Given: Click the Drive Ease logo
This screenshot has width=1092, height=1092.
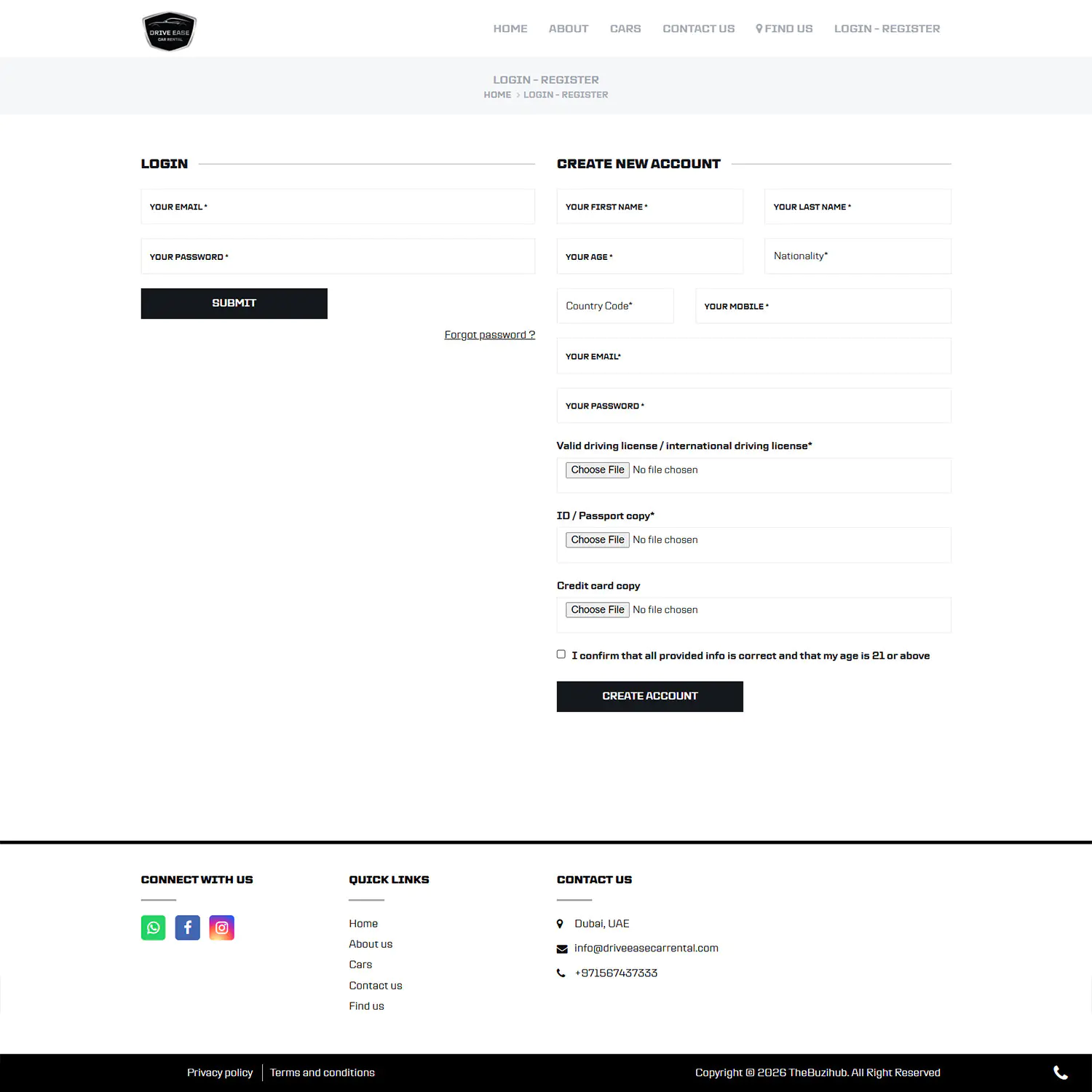Looking at the screenshot, I should click(169, 31).
